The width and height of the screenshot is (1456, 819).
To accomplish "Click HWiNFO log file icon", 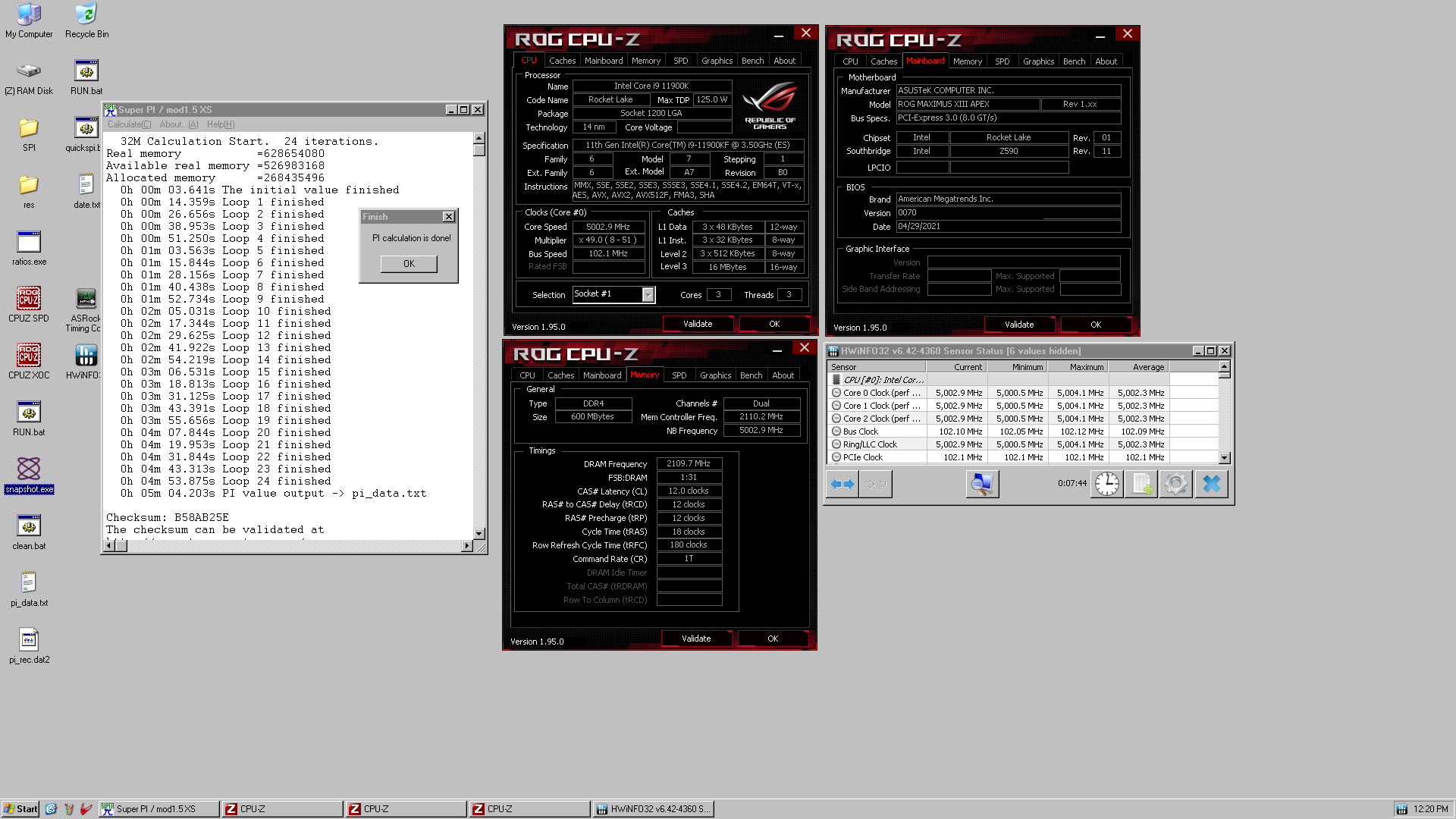I will pos(1141,484).
